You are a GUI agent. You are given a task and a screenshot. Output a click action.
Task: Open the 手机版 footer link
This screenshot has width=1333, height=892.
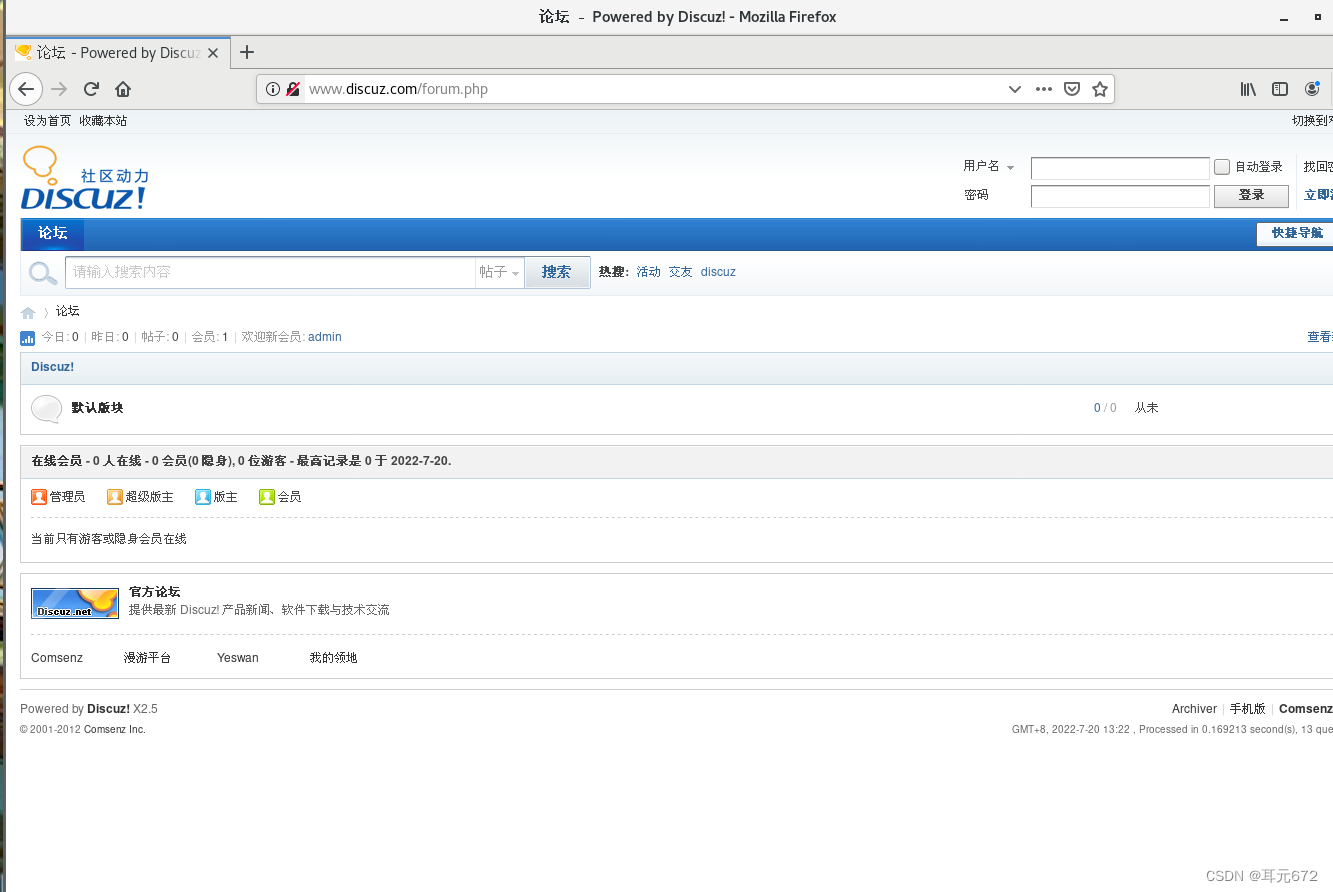point(1248,709)
